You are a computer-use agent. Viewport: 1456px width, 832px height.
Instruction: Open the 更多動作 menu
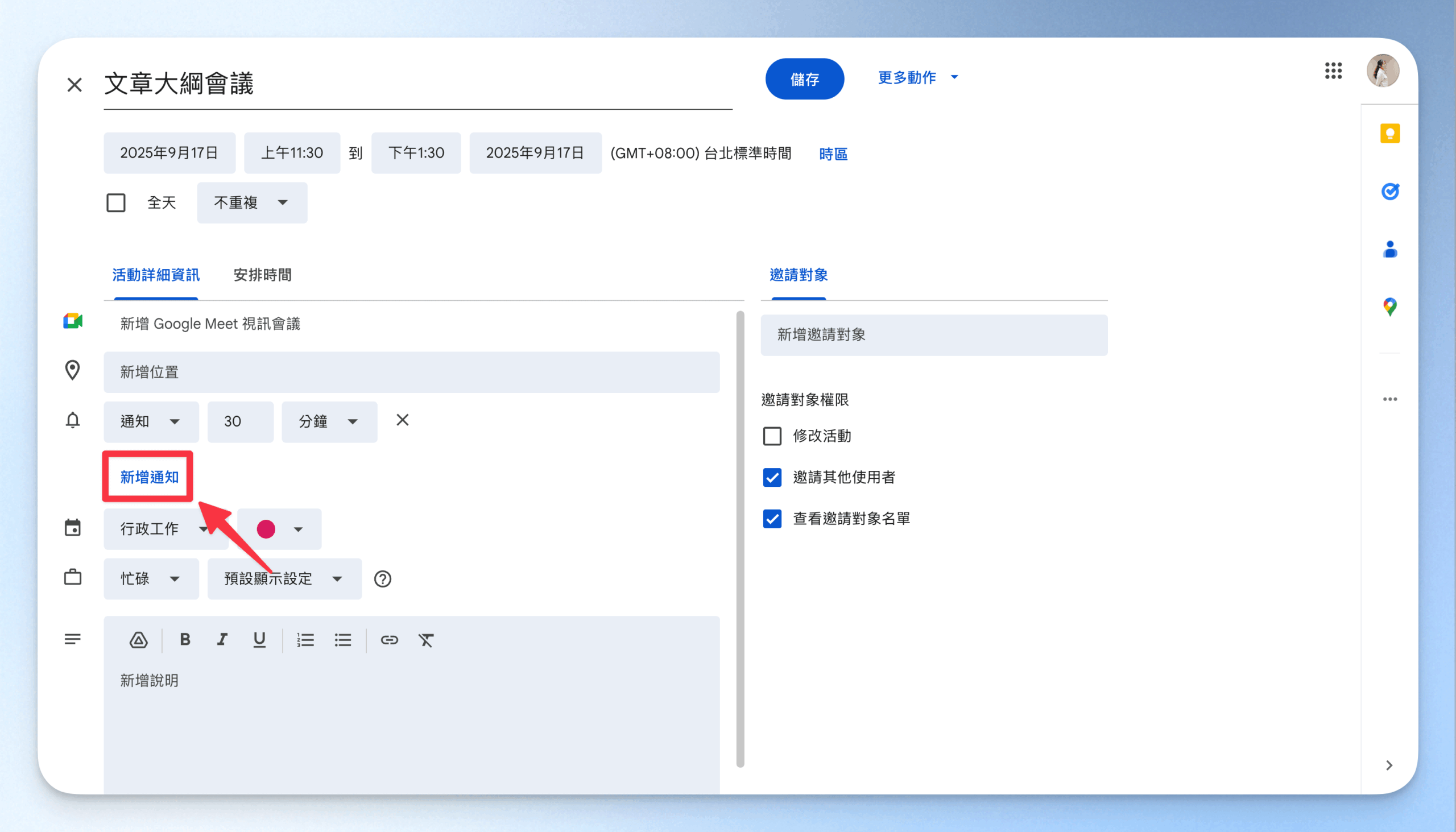click(917, 78)
